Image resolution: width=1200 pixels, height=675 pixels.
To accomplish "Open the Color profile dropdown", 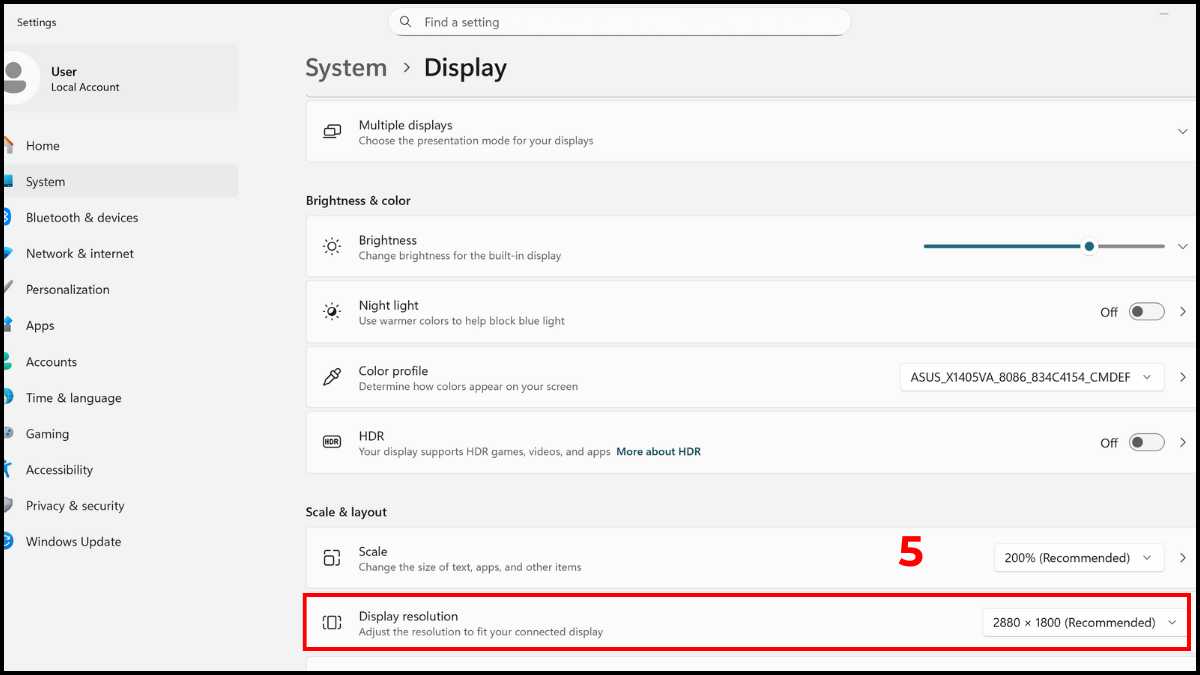I will click(x=1031, y=377).
